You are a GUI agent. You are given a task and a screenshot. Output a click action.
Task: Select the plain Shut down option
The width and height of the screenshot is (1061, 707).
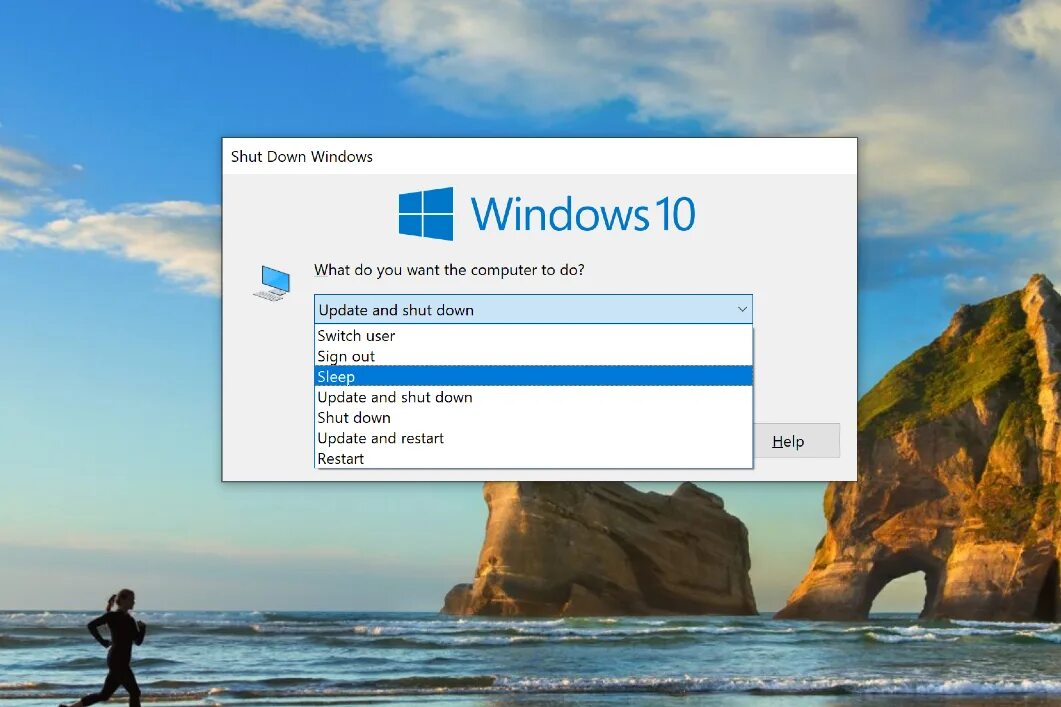pyautogui.click(x=533, y=417)
